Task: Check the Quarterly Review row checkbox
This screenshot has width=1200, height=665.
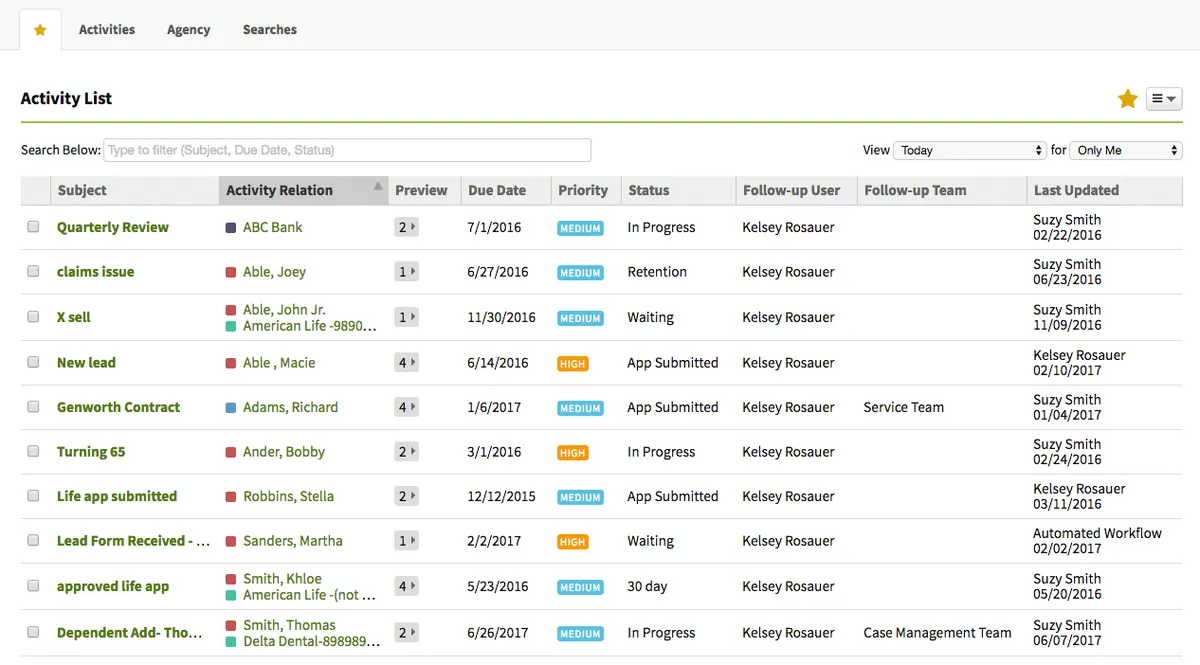Action: (x=33, y=227)
